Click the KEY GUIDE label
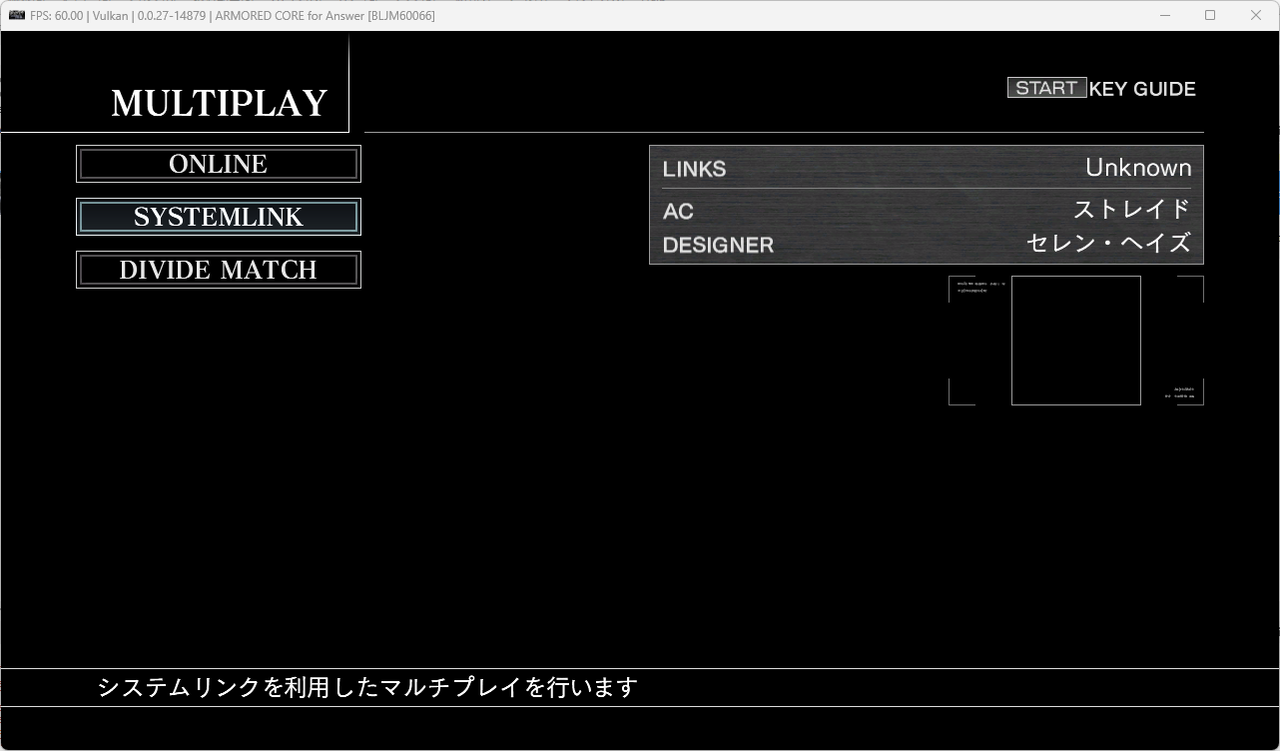Image resolution: width=1280 pixels, height=751 pixels. [x=1142, y=89]
